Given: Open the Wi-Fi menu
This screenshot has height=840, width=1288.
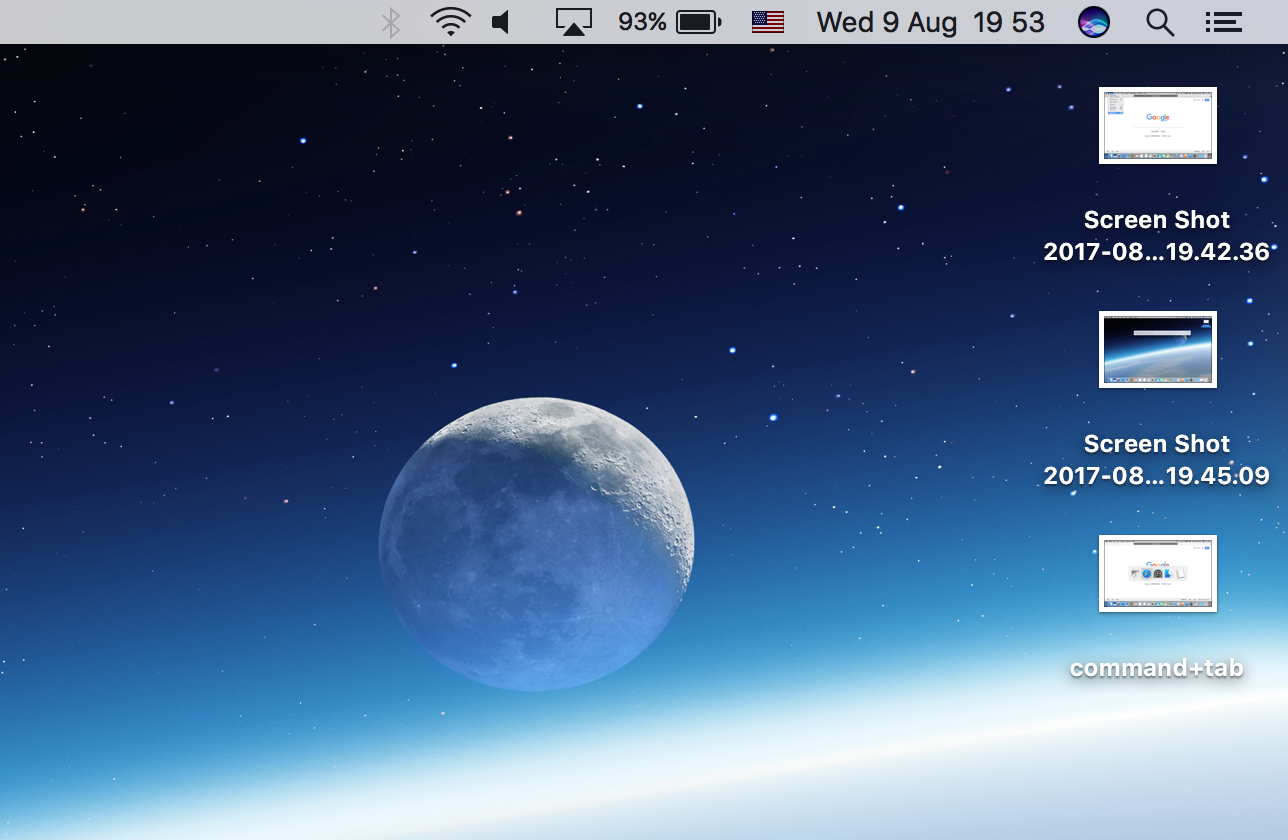Looking at the screenshot, I should click(x=451, y=22).
